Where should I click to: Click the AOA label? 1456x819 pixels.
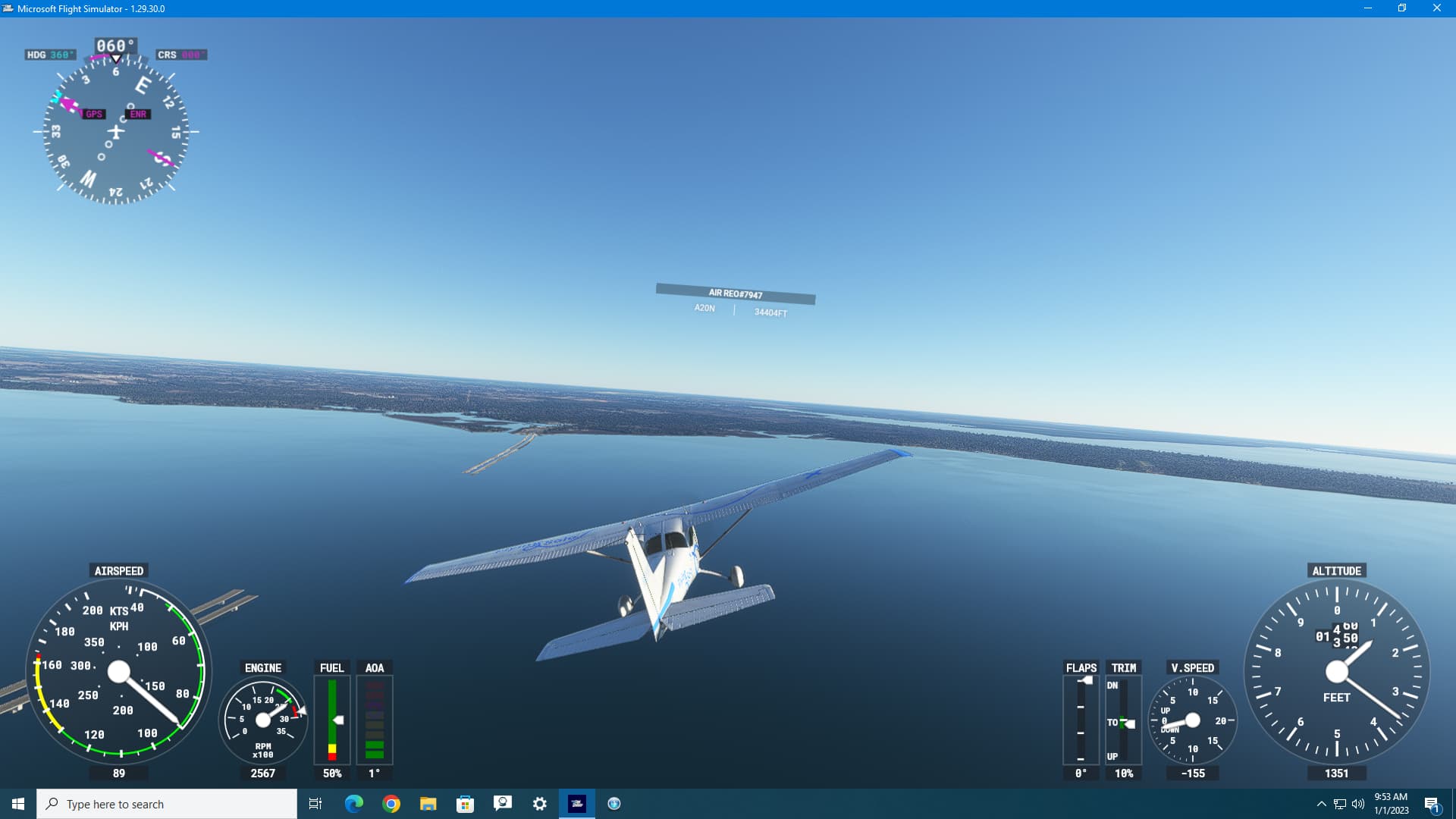click(375, 667)
